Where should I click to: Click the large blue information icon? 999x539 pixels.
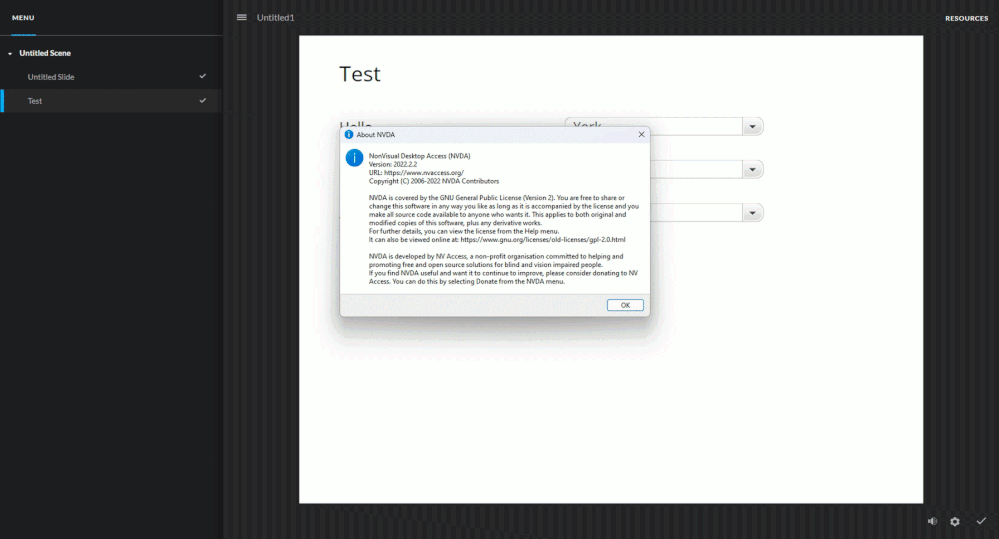coord(354,157)
